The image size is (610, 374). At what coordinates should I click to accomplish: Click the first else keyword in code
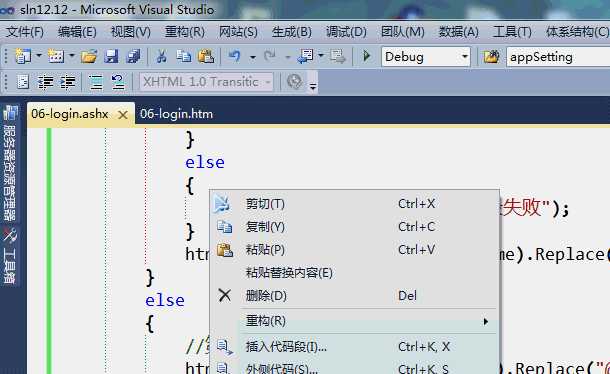point(205,163)
